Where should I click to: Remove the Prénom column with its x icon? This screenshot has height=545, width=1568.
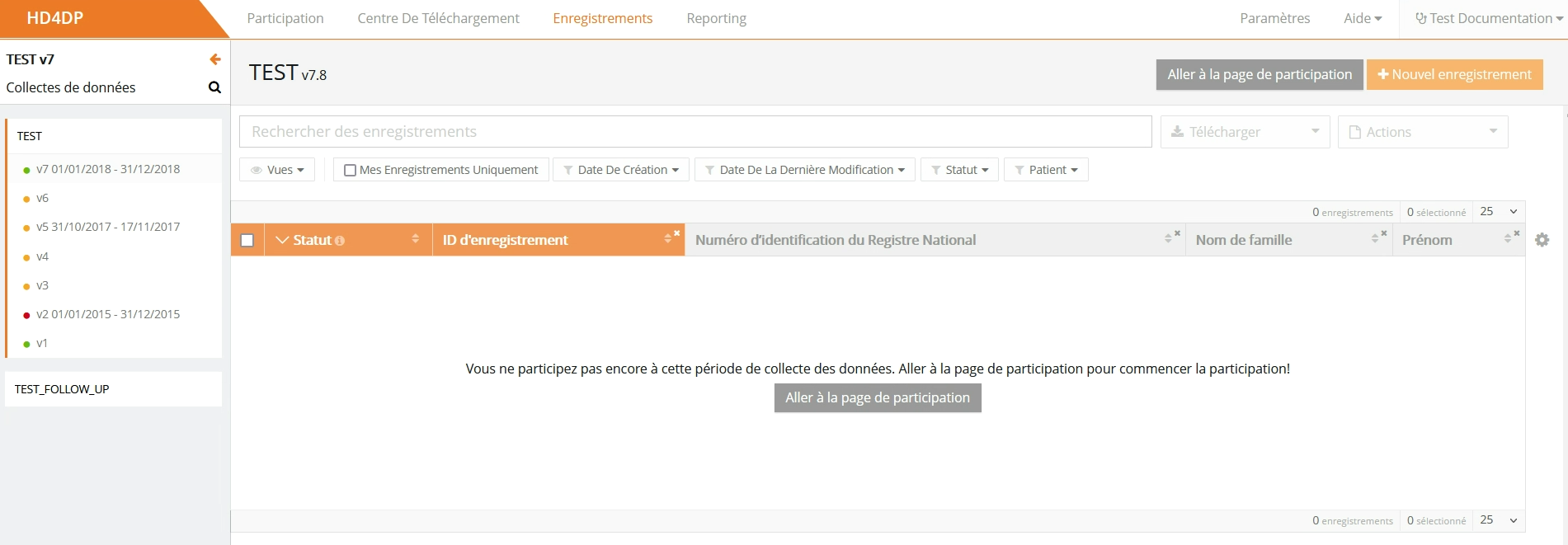[1516, 233]
